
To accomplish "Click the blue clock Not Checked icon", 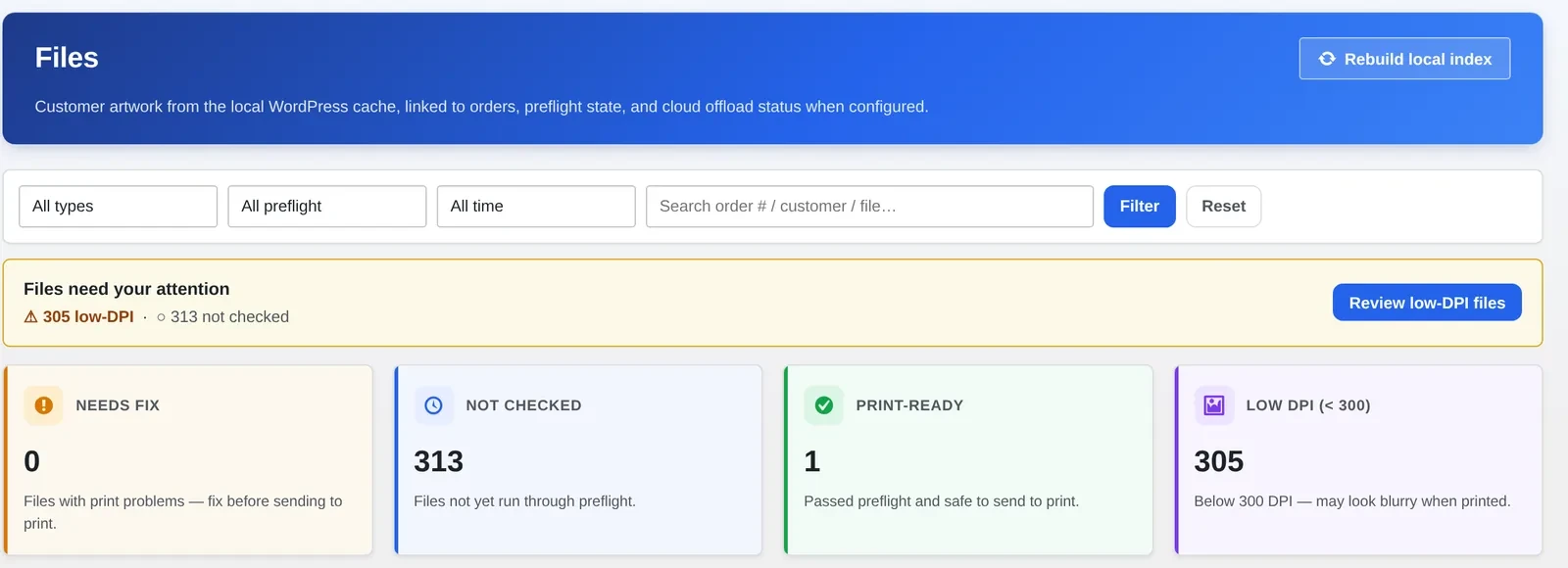I will pos(433,405).
